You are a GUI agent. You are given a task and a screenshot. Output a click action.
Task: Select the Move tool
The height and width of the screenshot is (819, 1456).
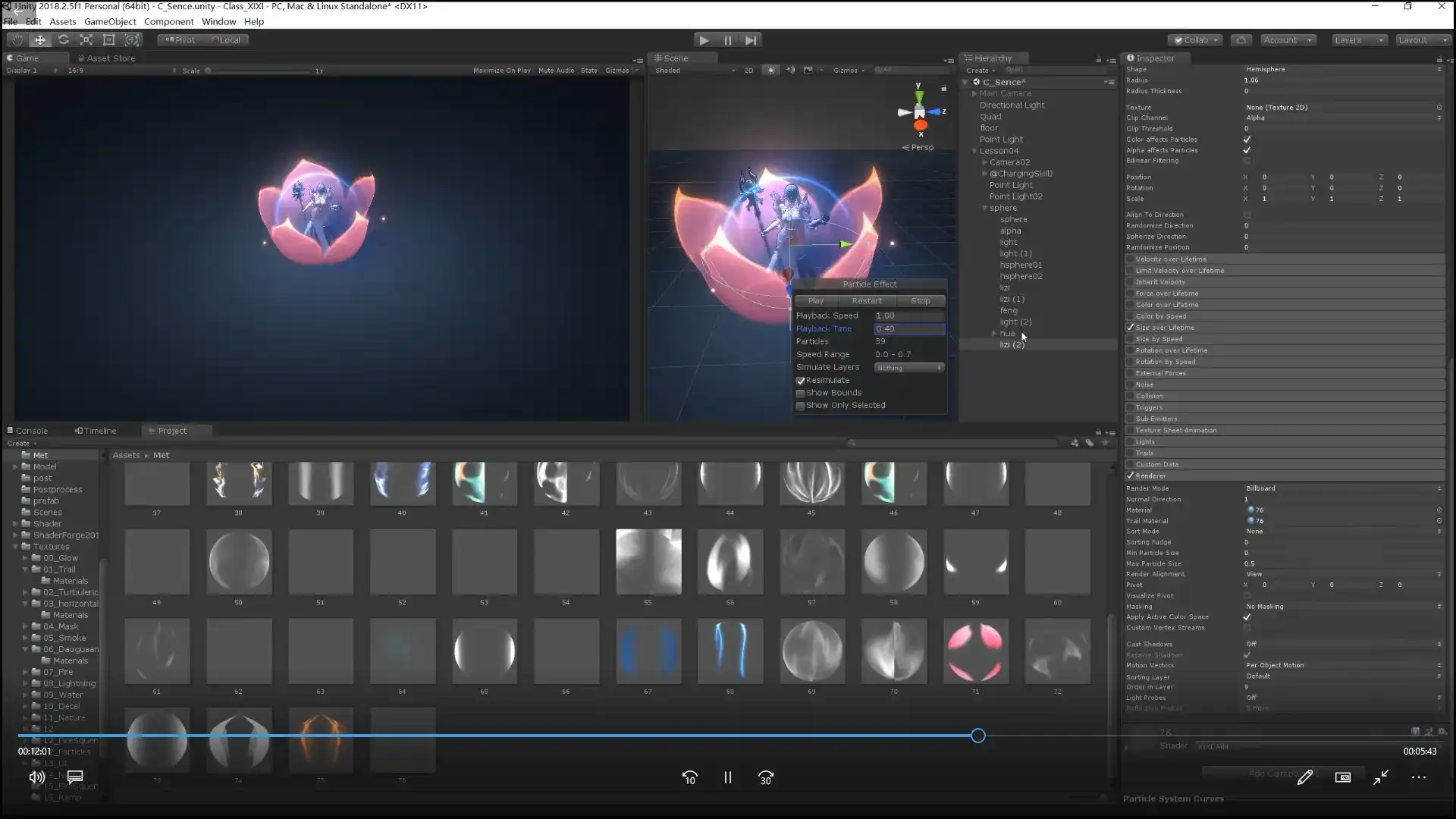40,40
